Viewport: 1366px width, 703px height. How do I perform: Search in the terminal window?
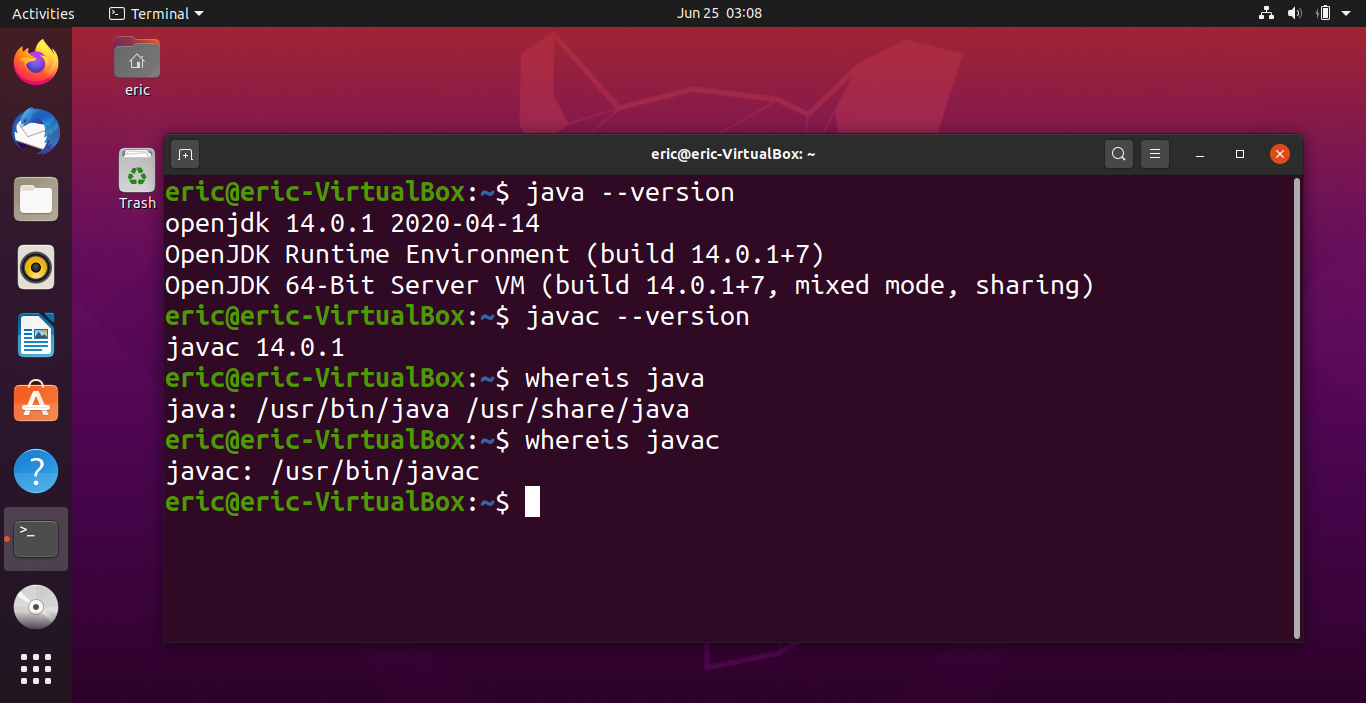pyautogui.click(x=1119, y=154)
